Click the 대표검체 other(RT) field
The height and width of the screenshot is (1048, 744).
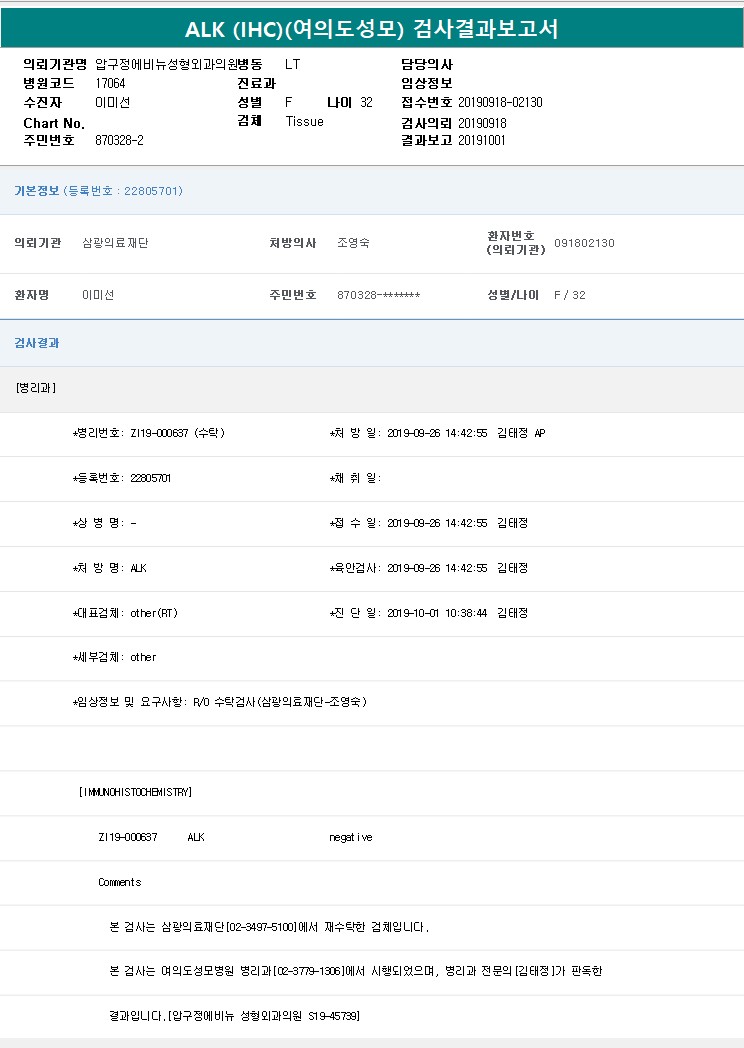pos(153,613)
